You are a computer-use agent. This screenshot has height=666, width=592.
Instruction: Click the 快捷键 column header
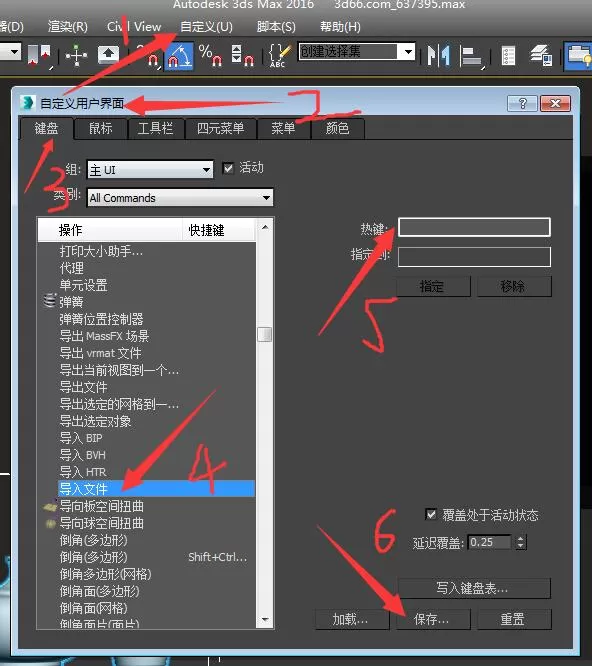[219, 230]
